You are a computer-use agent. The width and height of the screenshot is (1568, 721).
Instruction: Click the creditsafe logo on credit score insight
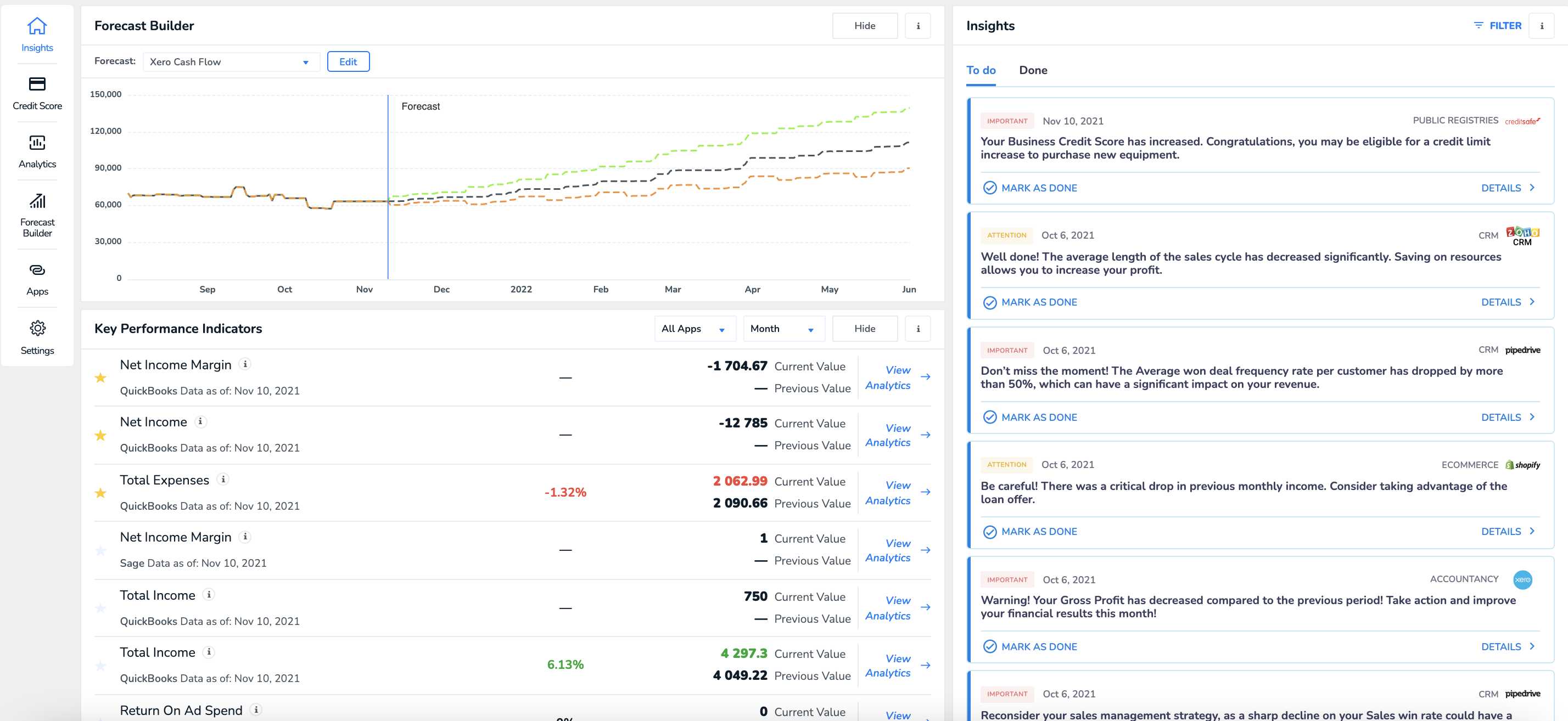(x=1522, y=121)
